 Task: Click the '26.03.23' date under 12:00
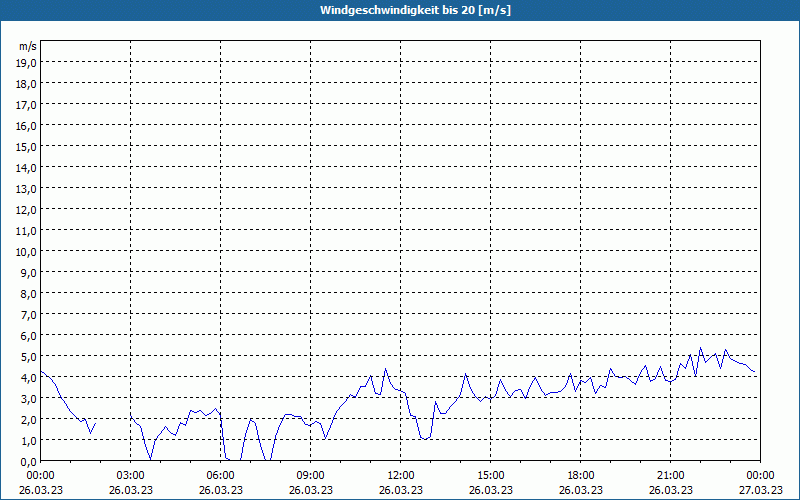[x=401, y=490]
